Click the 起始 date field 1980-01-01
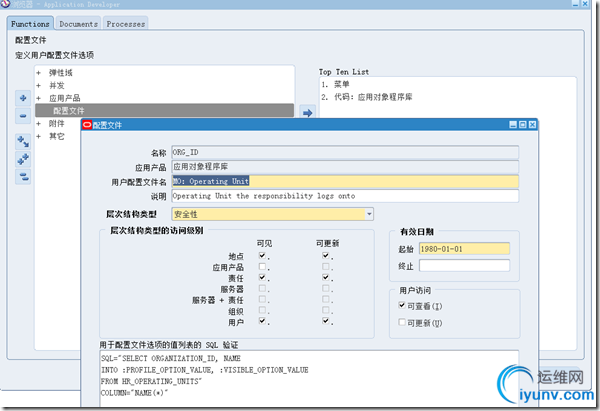This screenshot has width=600, height=411. (x=464, y=249)
